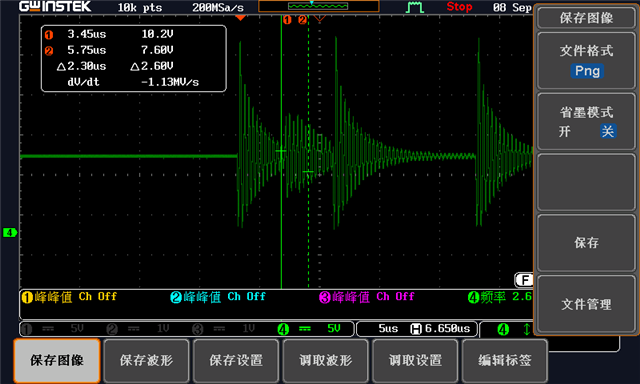This screenshot has width=640, height=384.
Task: Click channel 3 indicator 1V
Action: click(224, 329)
